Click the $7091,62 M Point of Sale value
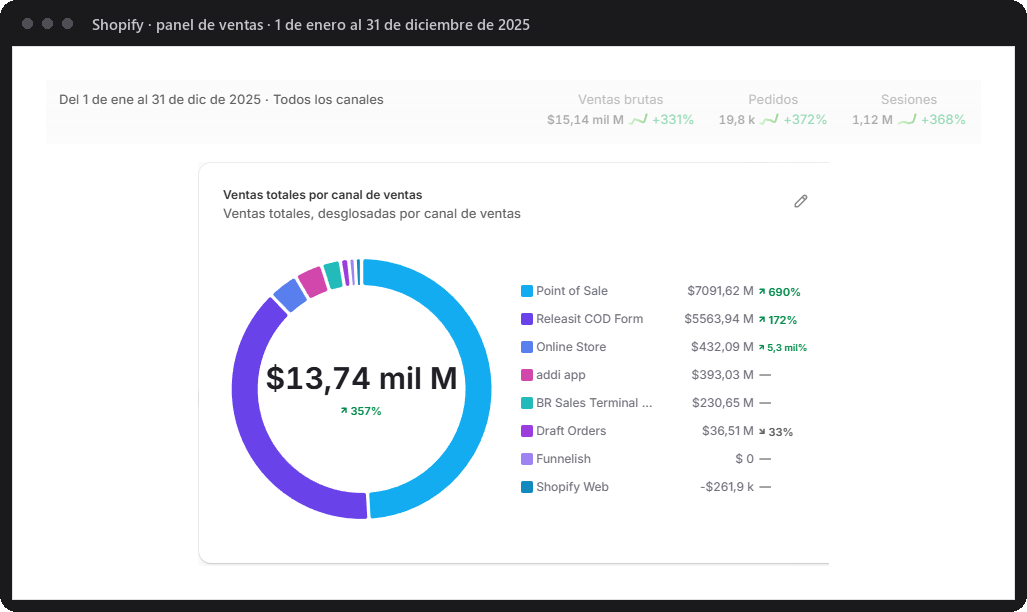Viewport: 1027px width, 612px height. click(720, 291)
